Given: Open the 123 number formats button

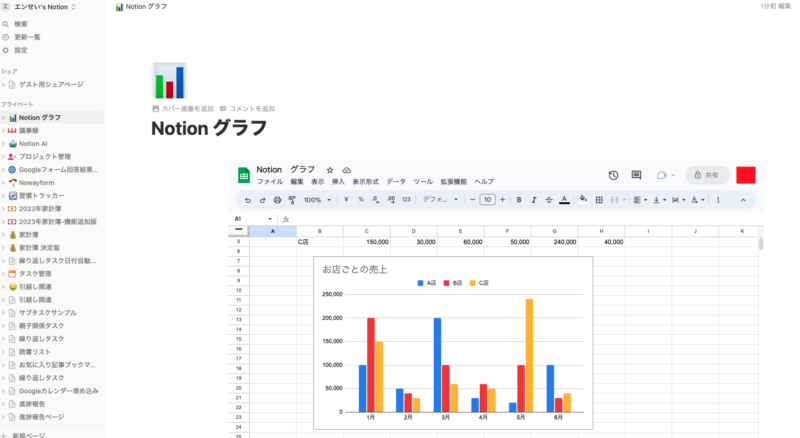Looking at the screenshot, I should 406,200.
